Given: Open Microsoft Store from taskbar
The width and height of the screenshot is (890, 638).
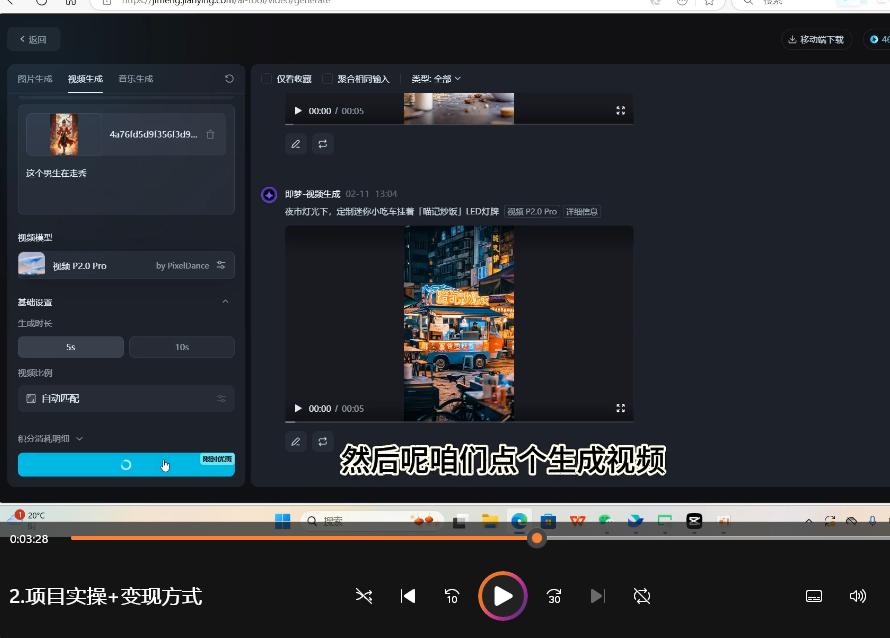Looking at the screenshot, I should 548,521.
